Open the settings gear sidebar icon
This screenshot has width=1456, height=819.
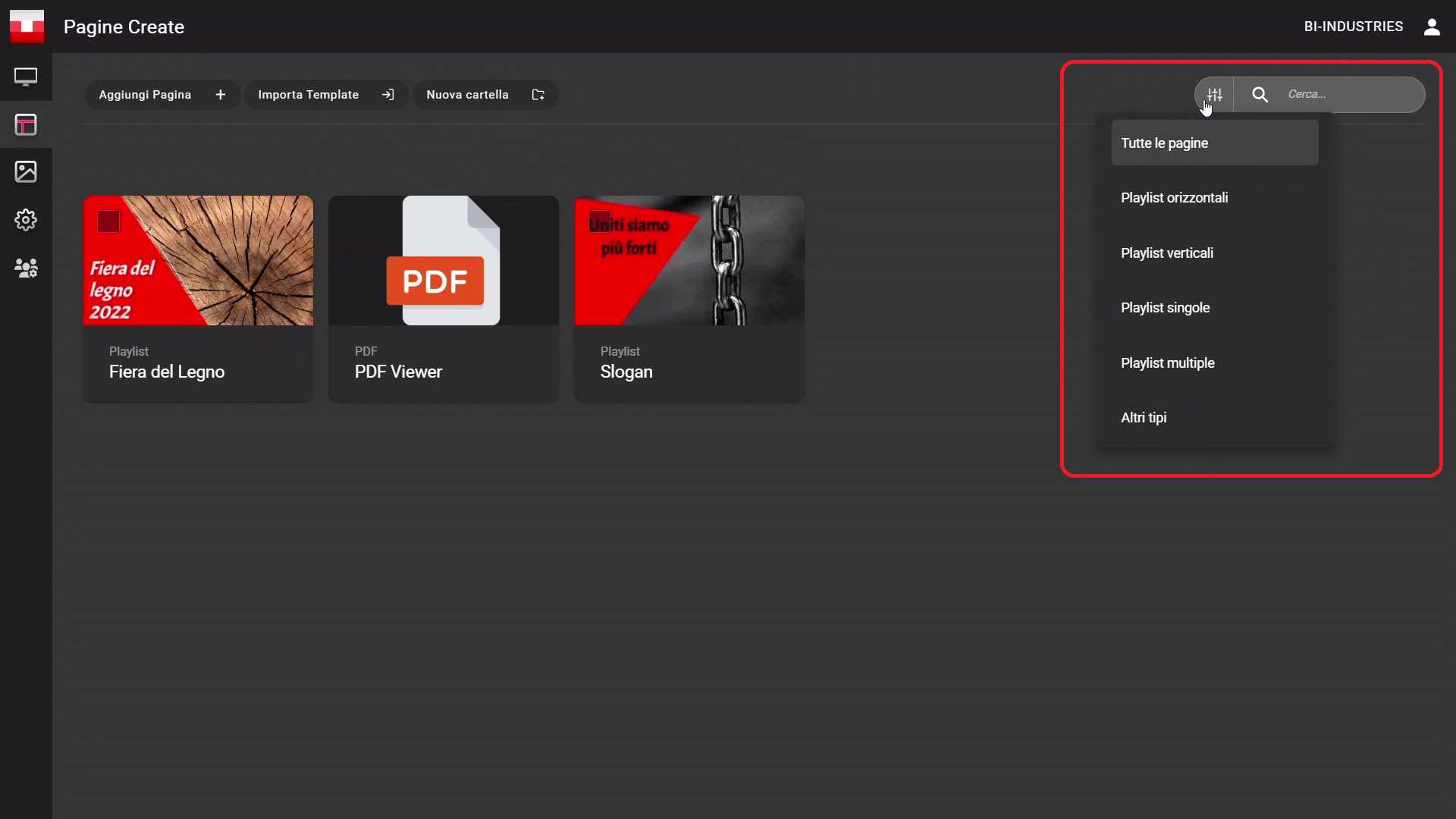(26, 220)
